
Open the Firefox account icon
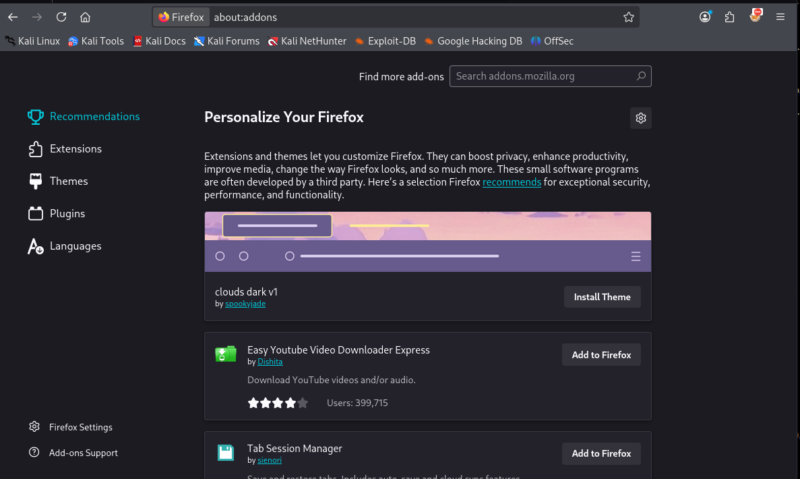pyautogui.click(x=705, y=16)
